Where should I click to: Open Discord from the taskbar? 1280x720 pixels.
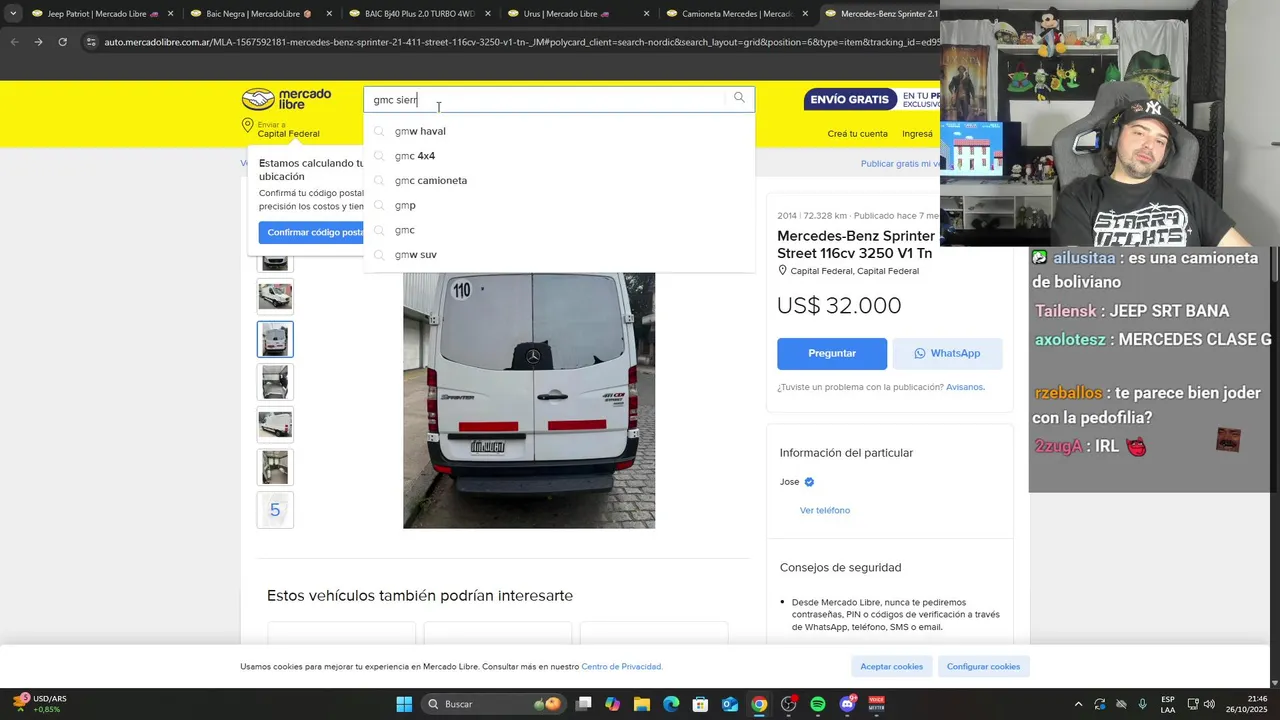(847, 704)
